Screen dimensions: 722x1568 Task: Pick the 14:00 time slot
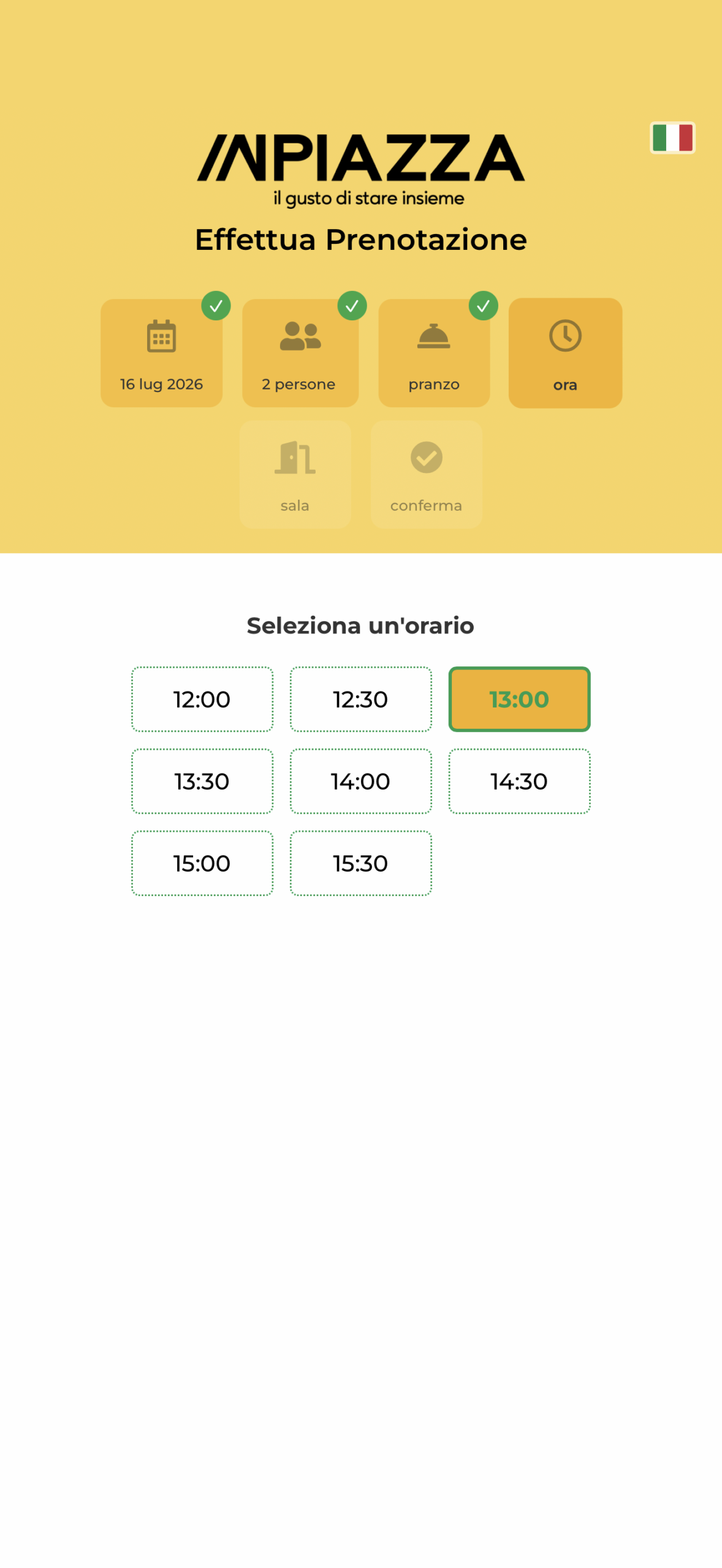pos(361,781)
